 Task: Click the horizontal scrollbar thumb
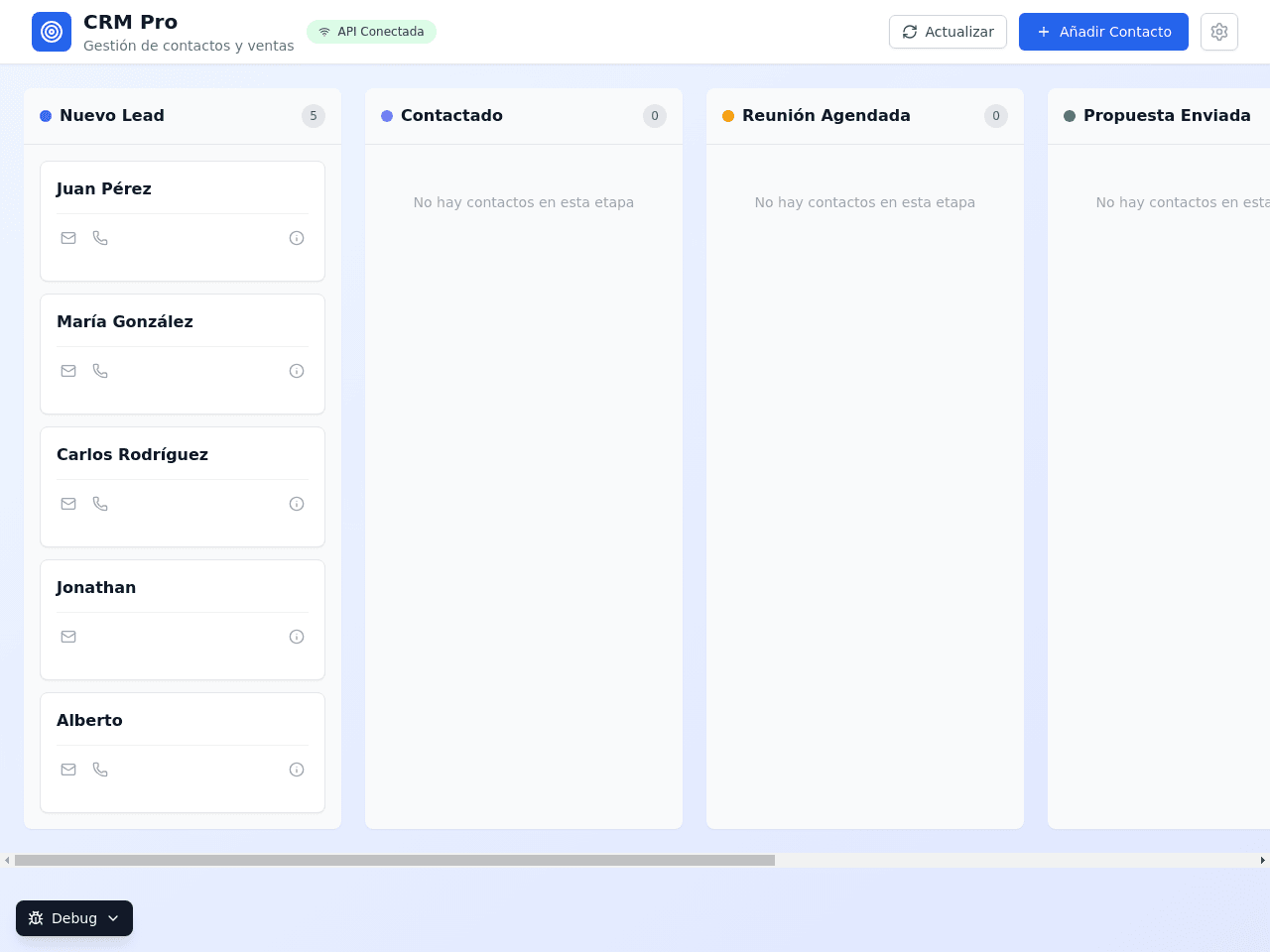395,860
